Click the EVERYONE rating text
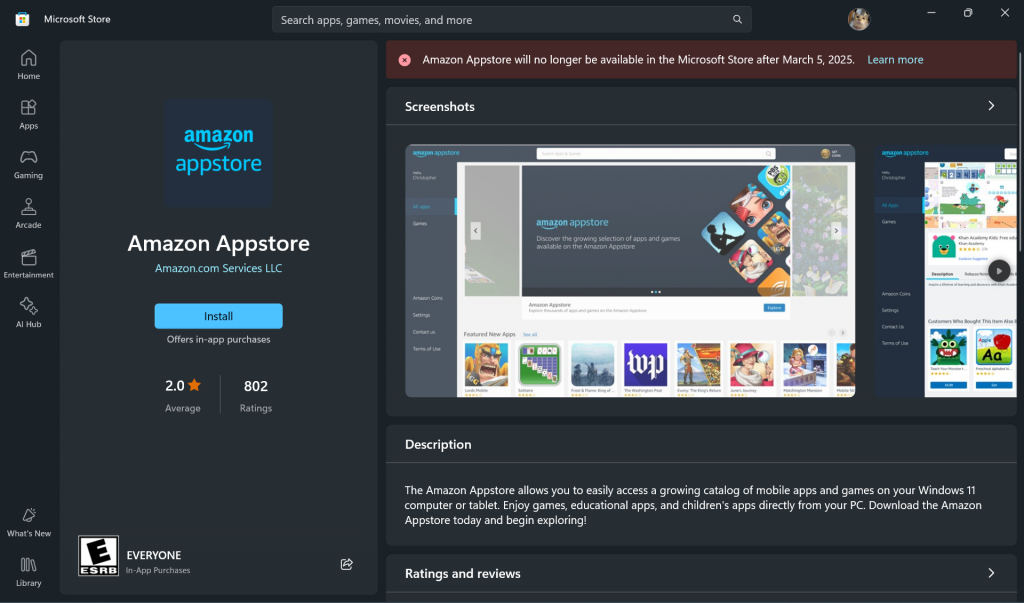Image resolution: width=1024 pixels, height=603 pixels. pos(153,555)
